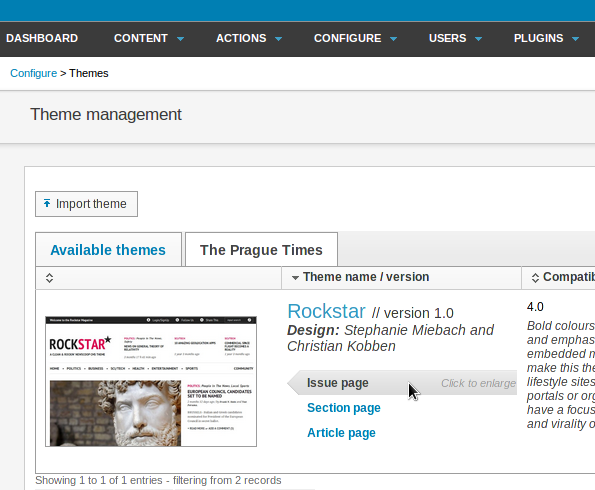Select the Issue page preview item

click(x=337, y=383)
